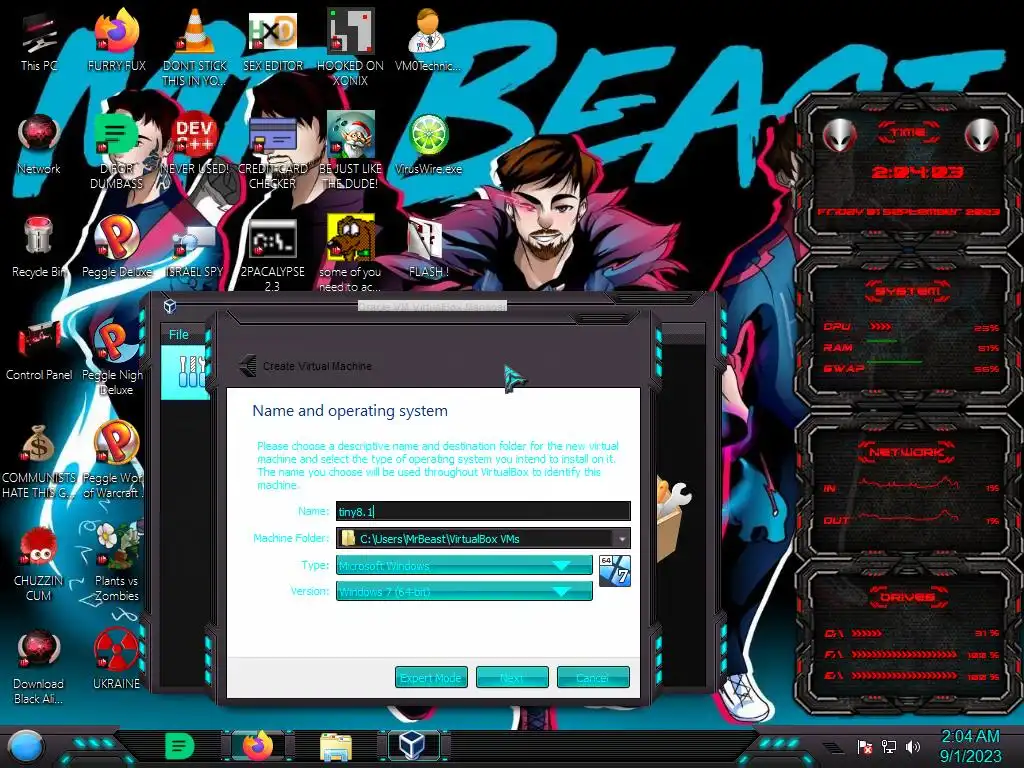Open BE JUST LIKE THE DUDE icon
Viewport: 1024px width, 768px height.
350,150
